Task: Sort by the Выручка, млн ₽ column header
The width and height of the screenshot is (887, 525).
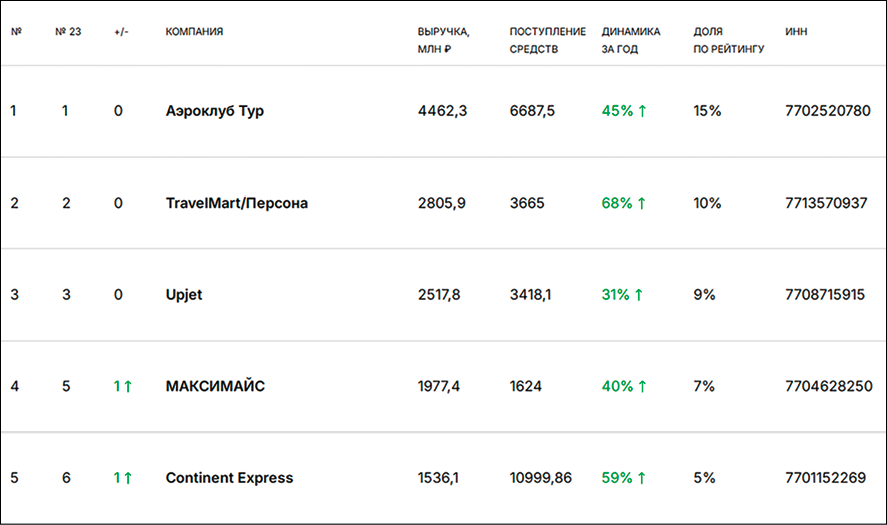Action: (441, 40)
